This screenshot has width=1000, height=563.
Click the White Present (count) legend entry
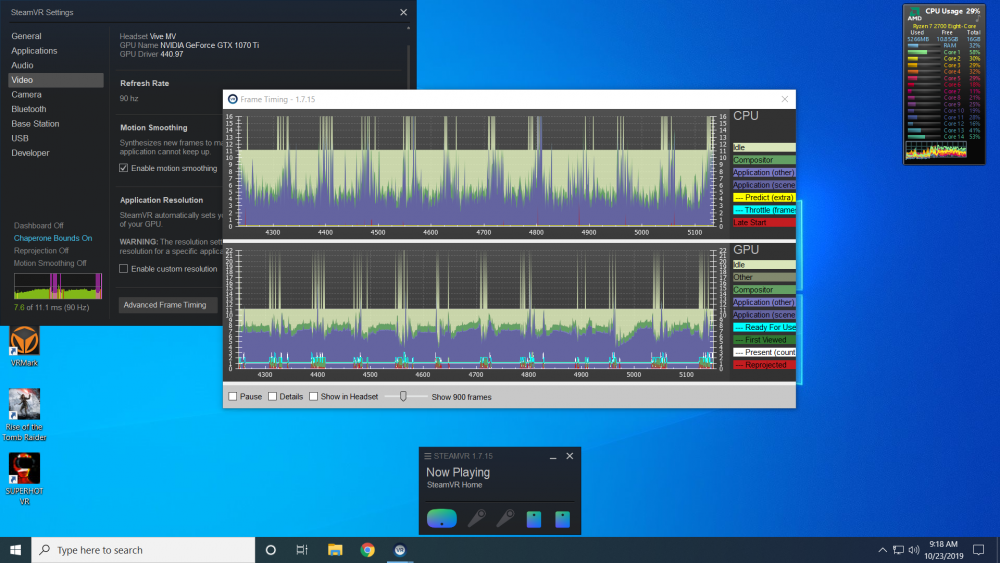(x=764, y=352)
